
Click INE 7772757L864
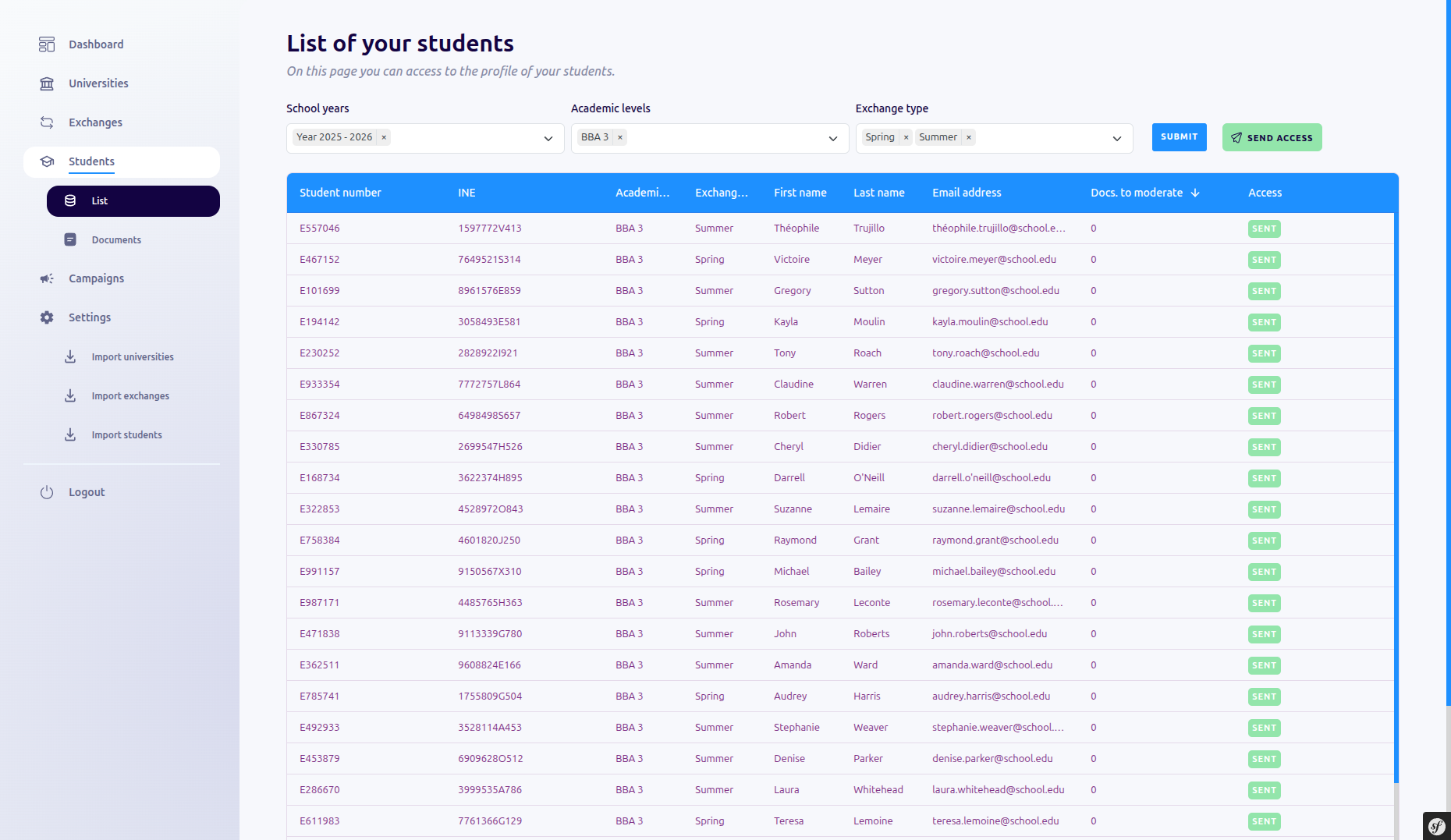489,385
